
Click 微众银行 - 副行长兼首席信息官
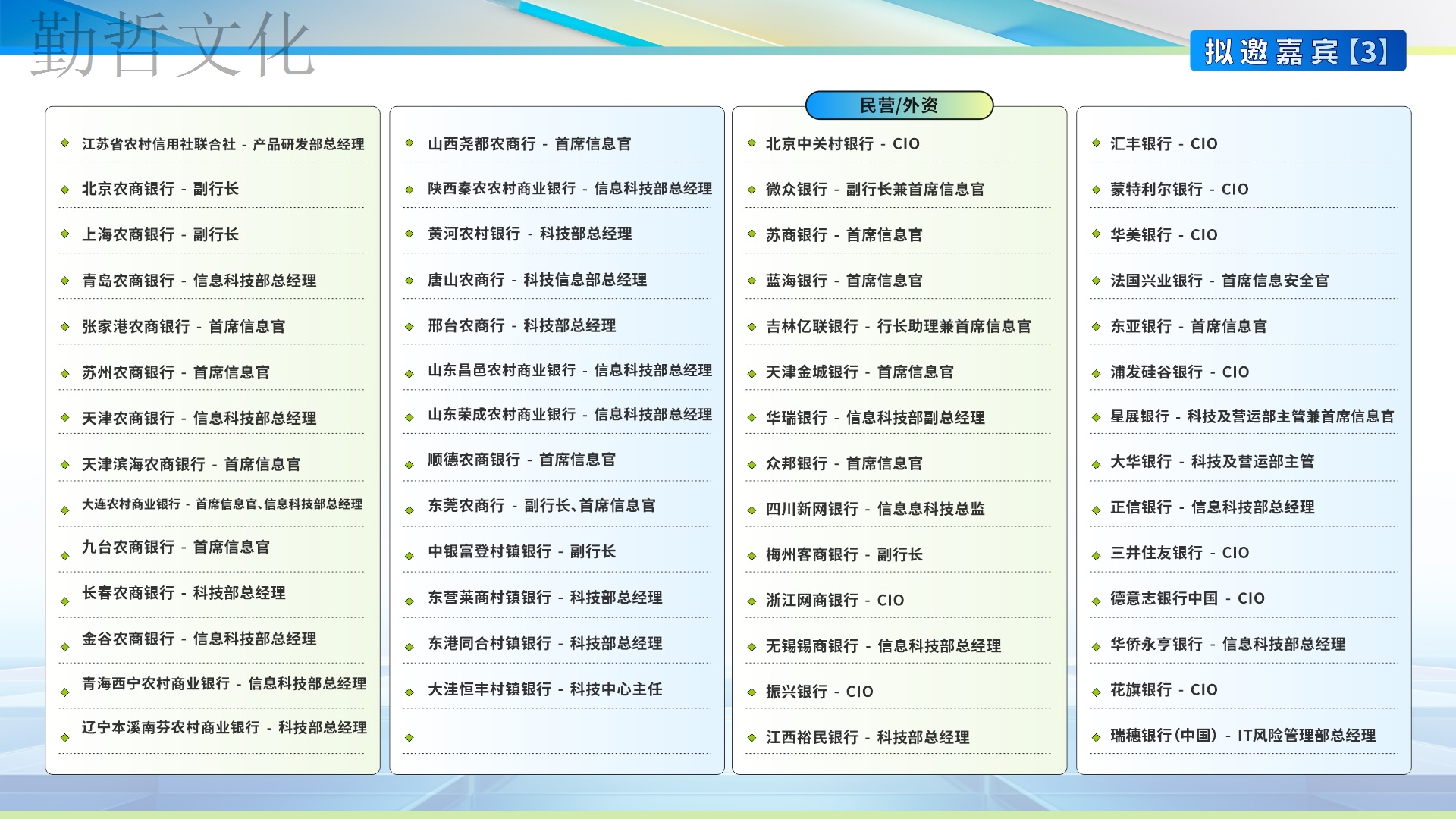click(x=875, y=189)
